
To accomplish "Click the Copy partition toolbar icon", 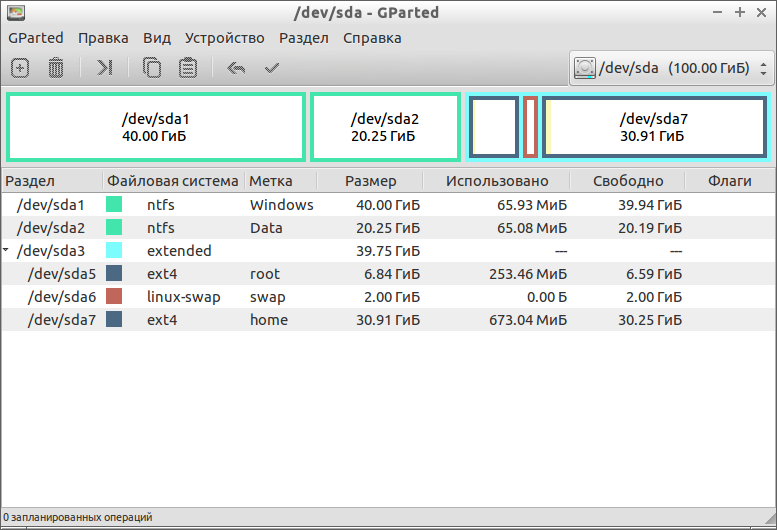I will click(x=152, y=68).
